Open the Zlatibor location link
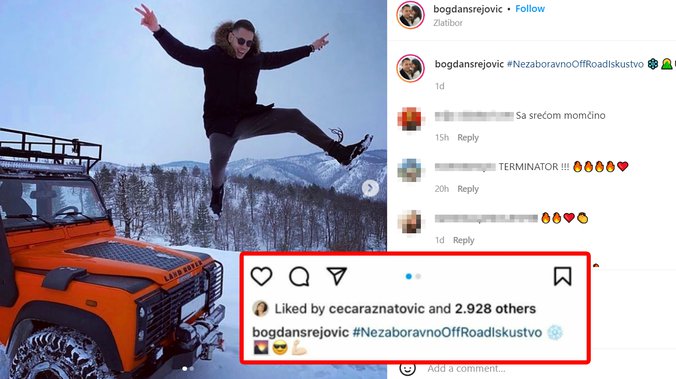Image resolution: width=676 pixels, height=379 pixels. [x=448, y=23]
